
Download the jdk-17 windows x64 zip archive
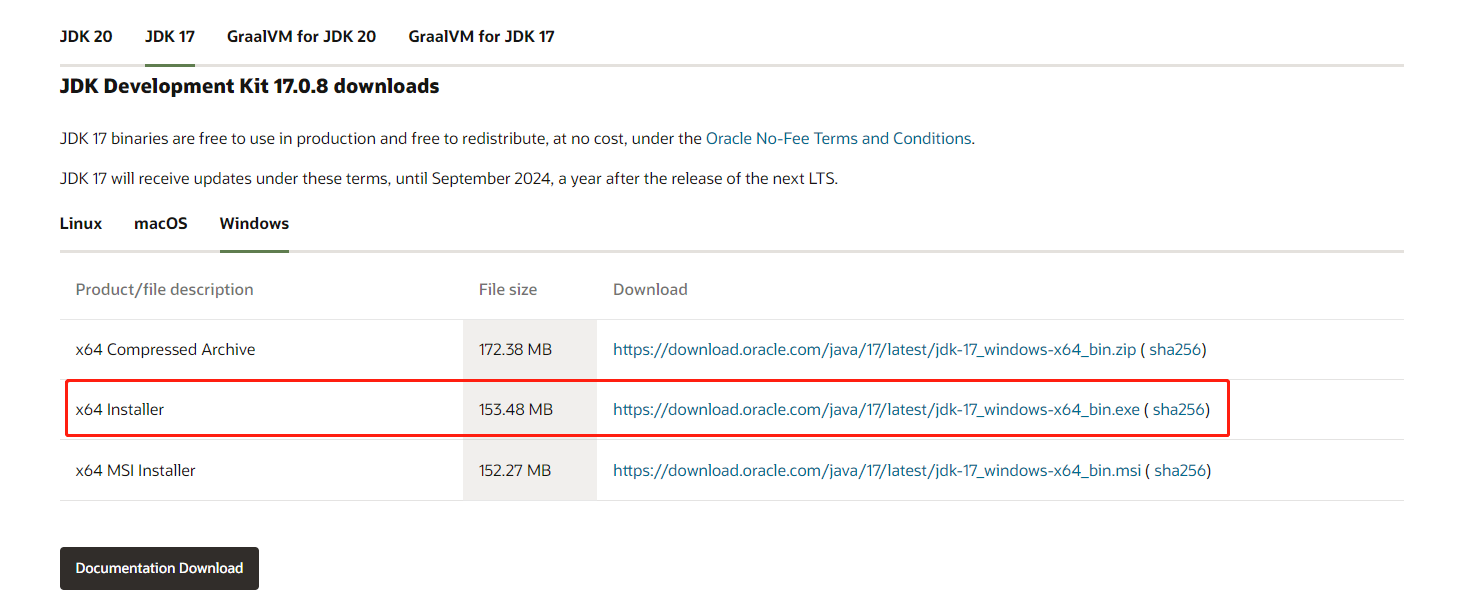click(874, 349)
